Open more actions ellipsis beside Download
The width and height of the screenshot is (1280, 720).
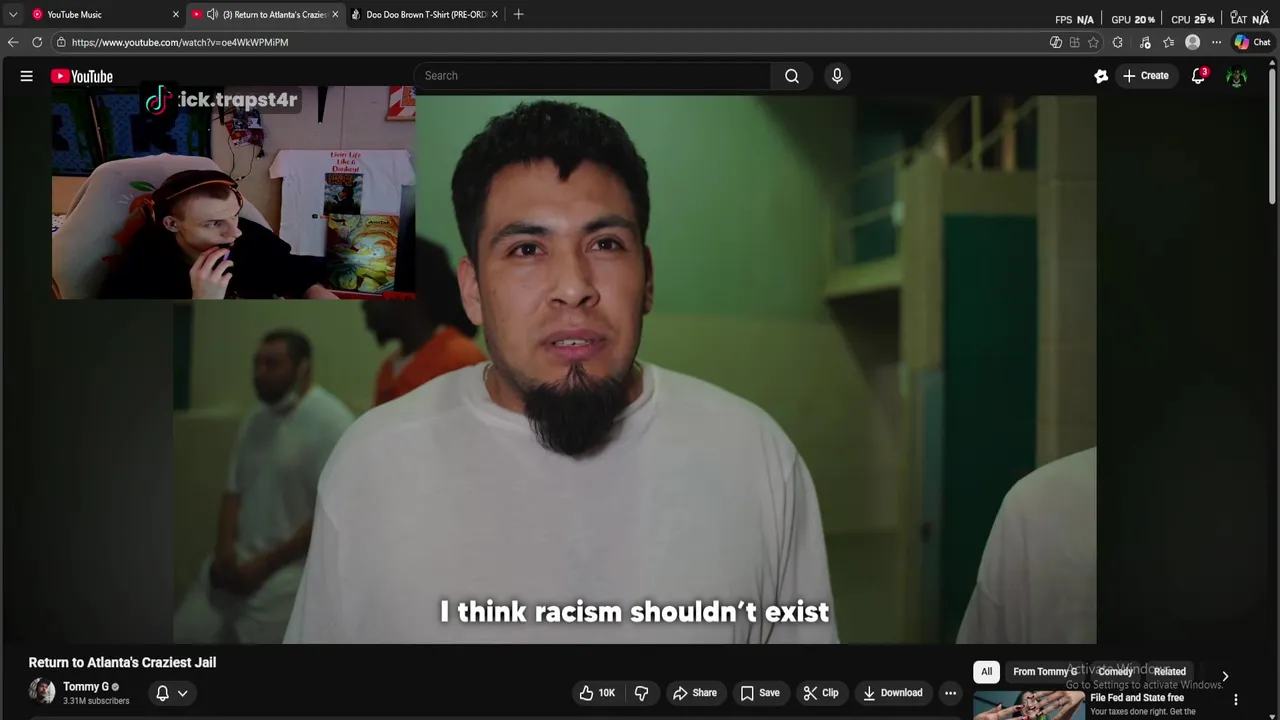coord(950,693)
